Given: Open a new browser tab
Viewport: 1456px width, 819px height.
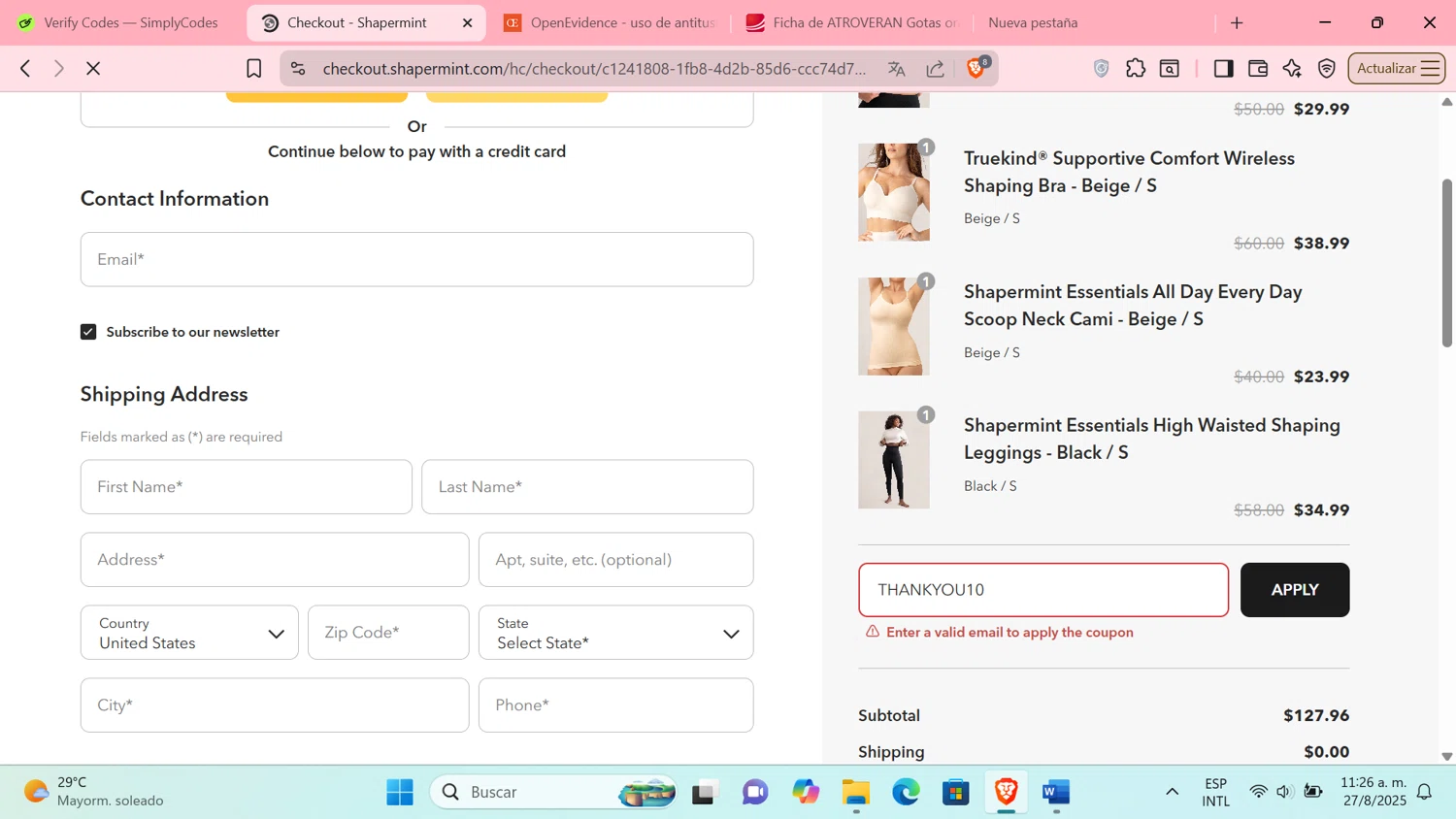Looking at the screenshot, I should (x=1237, y=22).
